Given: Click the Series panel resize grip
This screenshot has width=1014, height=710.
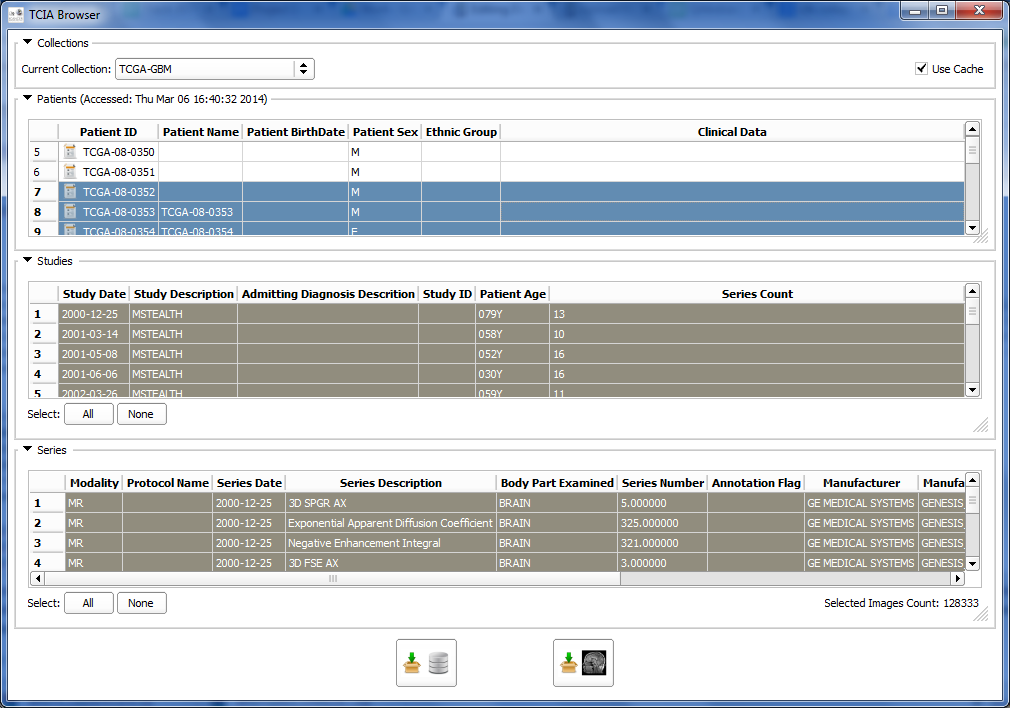Looking at the screenshot, I should click(981, 616).
